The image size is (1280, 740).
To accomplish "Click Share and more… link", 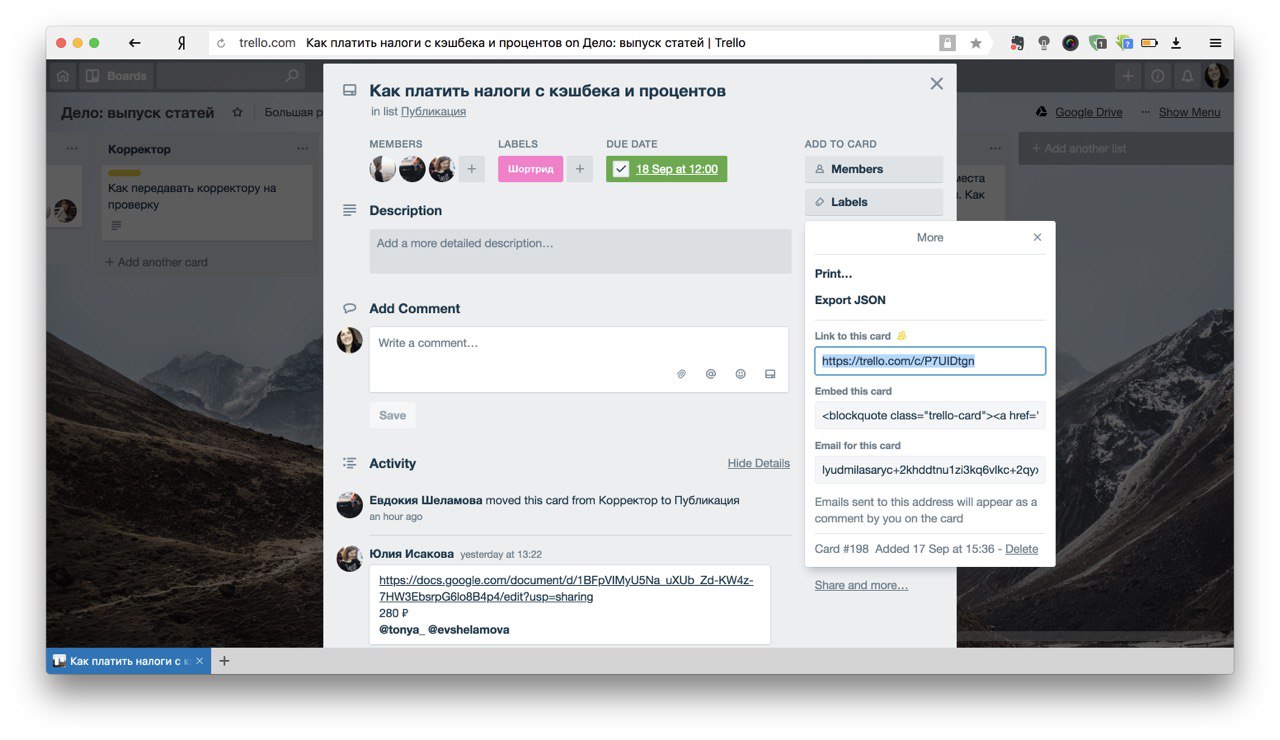I will pos(861,585).
